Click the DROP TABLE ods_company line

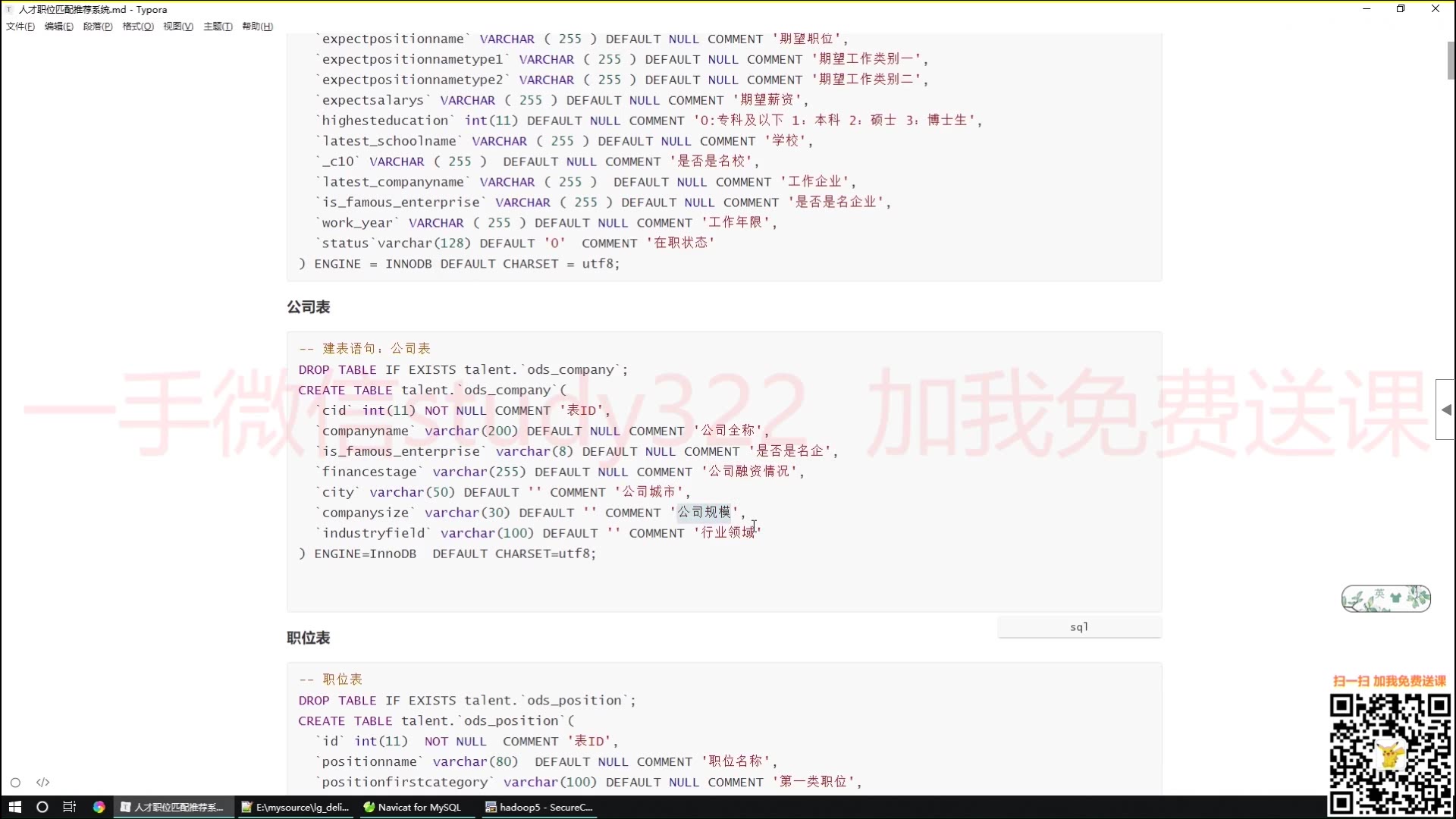coord(463,370)
